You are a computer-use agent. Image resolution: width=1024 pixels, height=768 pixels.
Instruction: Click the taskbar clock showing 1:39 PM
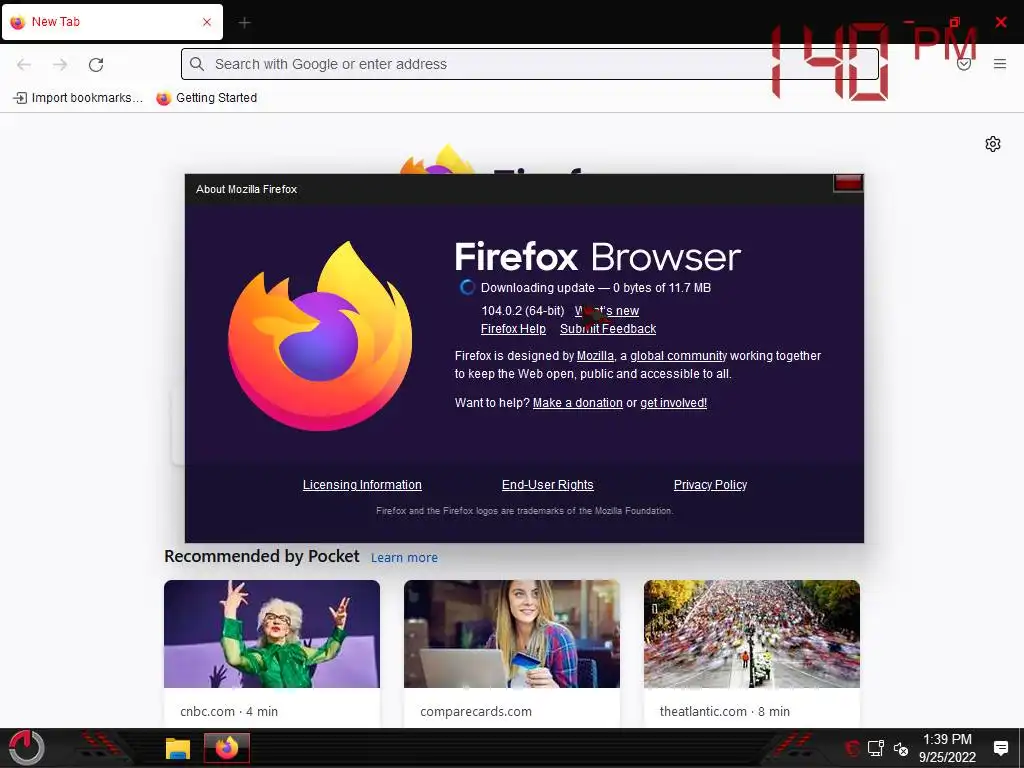click(x=947, y=748)
